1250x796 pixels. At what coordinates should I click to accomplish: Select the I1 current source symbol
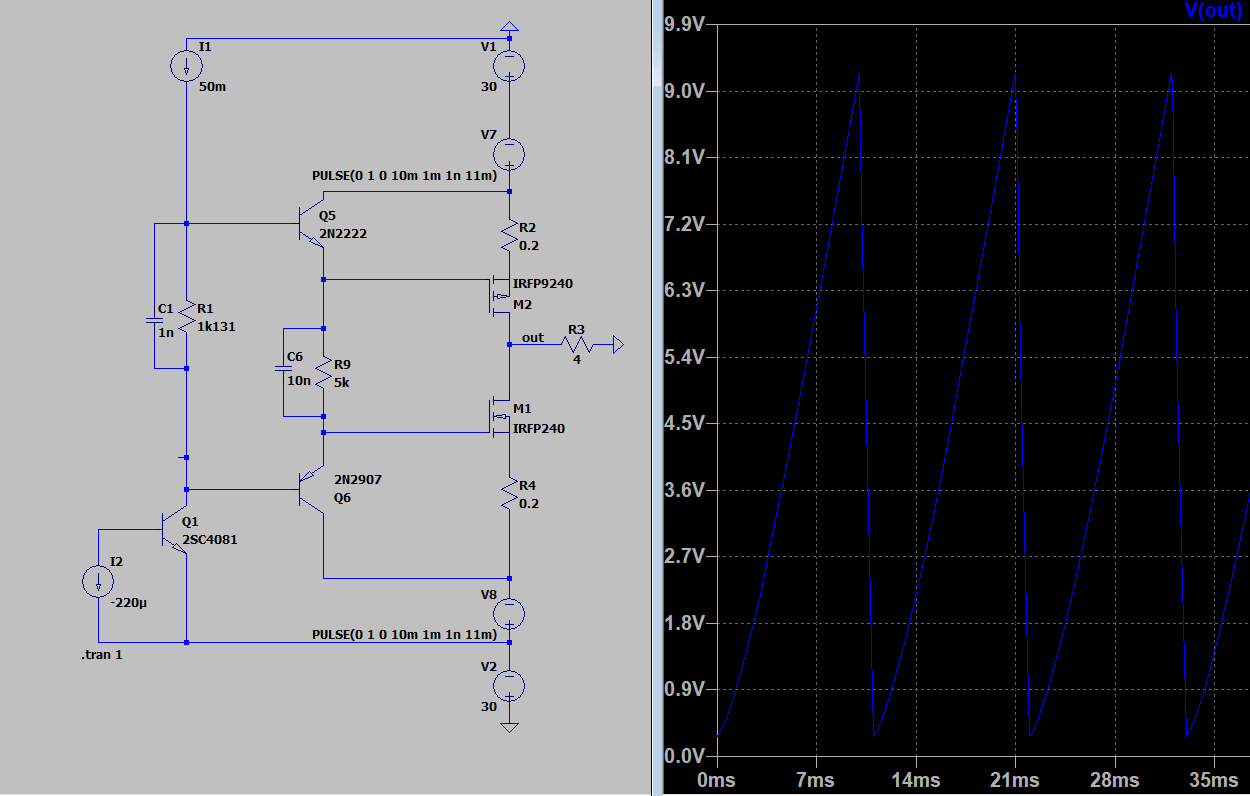coord(187,67)
